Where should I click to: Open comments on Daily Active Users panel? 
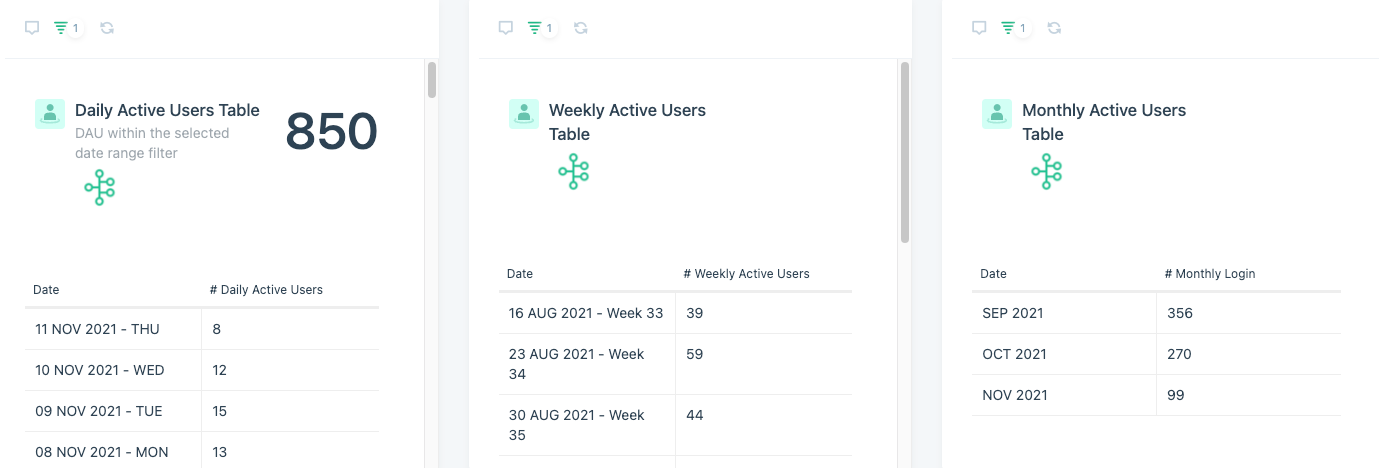point(32,28)
